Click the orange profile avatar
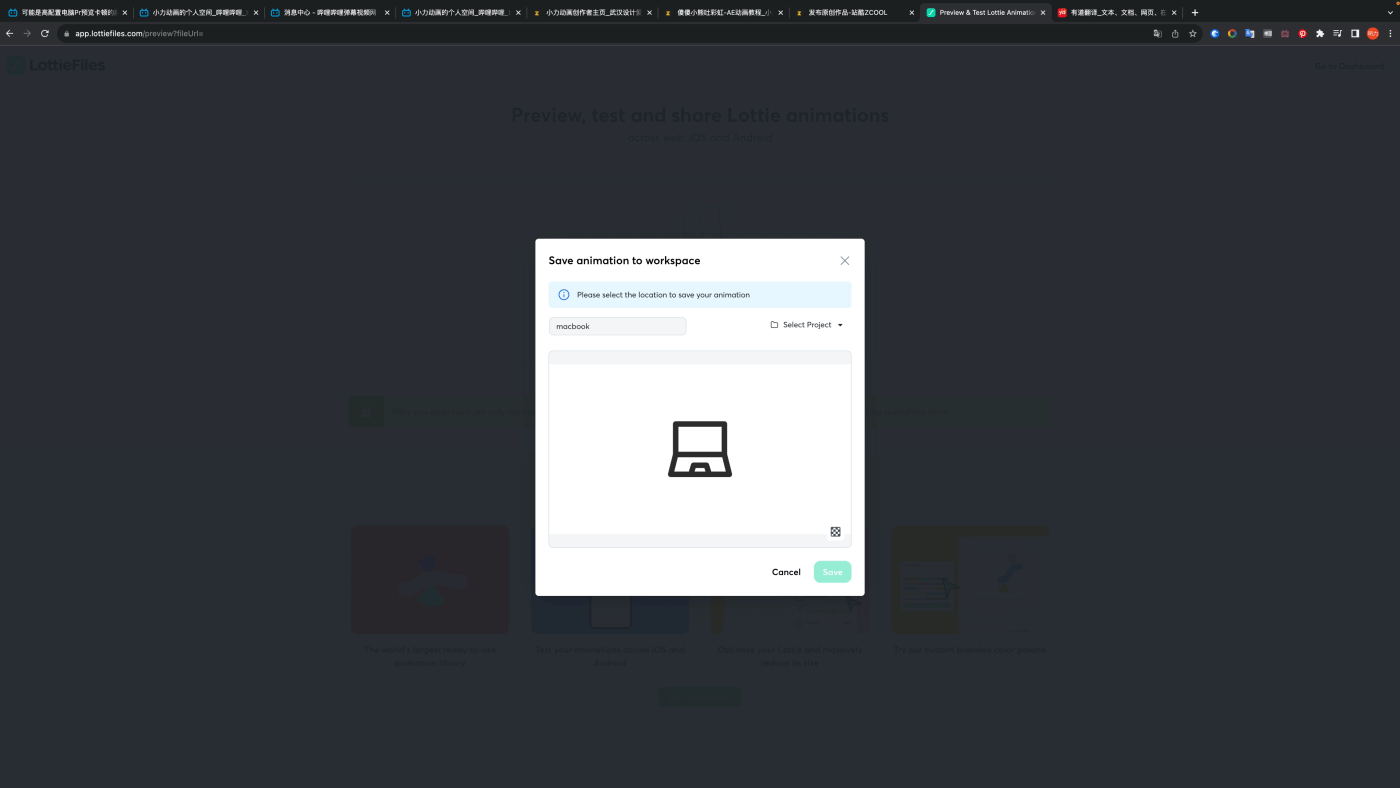 coord(1373,33)
